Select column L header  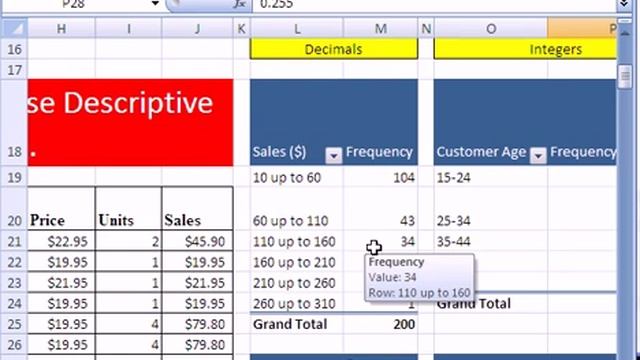[297, 29]
